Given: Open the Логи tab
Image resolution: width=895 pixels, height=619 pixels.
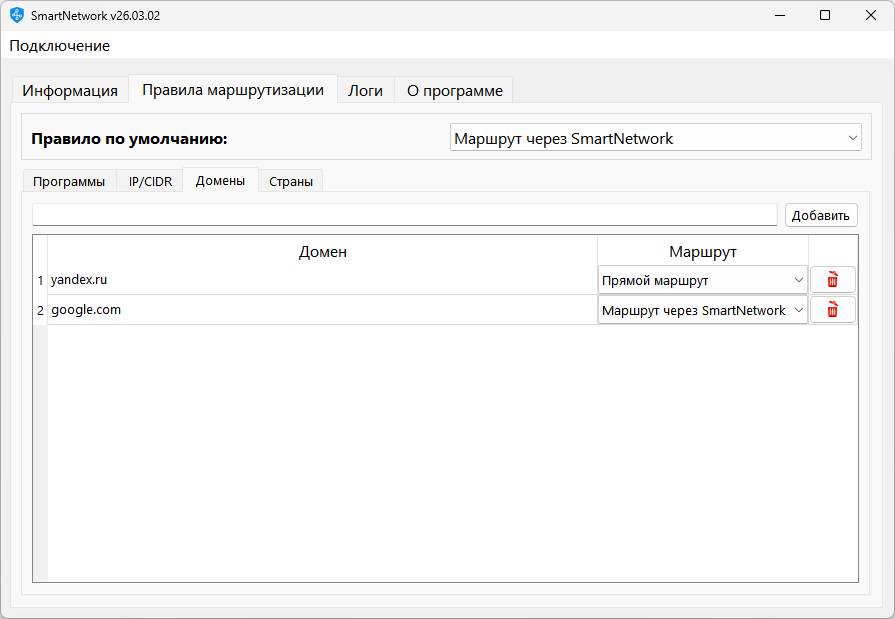Looking at the screenshot, I should point(365,90).
